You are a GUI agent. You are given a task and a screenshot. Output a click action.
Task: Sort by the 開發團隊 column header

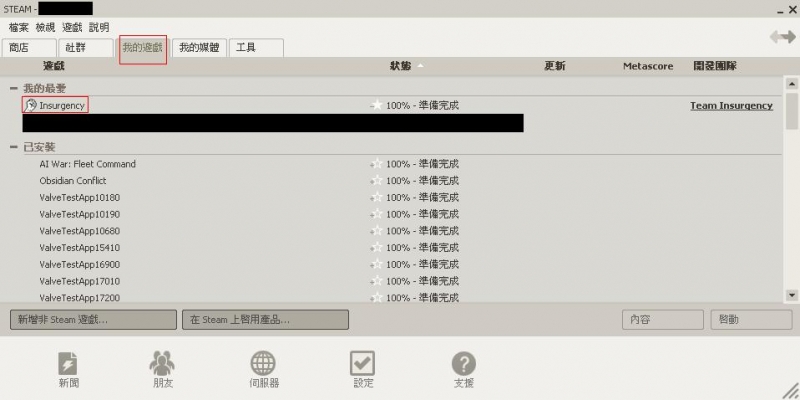pyautogui.click(x=715, y=66)
